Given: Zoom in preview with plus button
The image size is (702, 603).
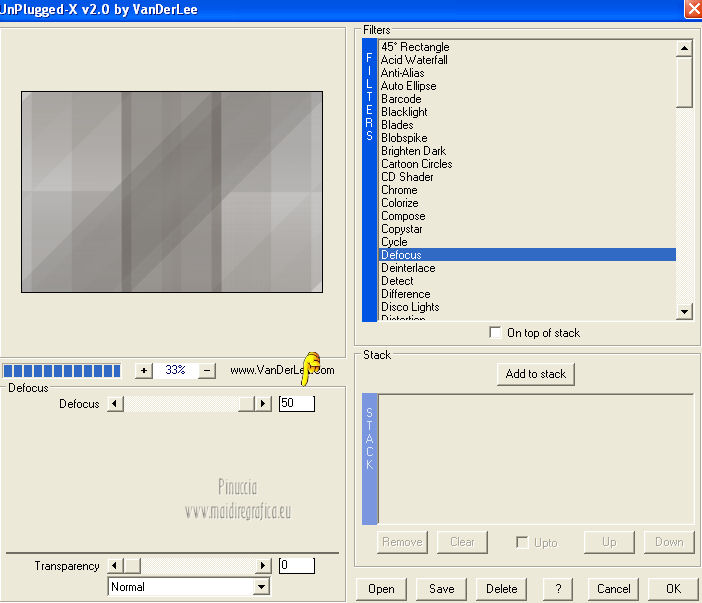Looking at the screenshot, I should [144, 371].
